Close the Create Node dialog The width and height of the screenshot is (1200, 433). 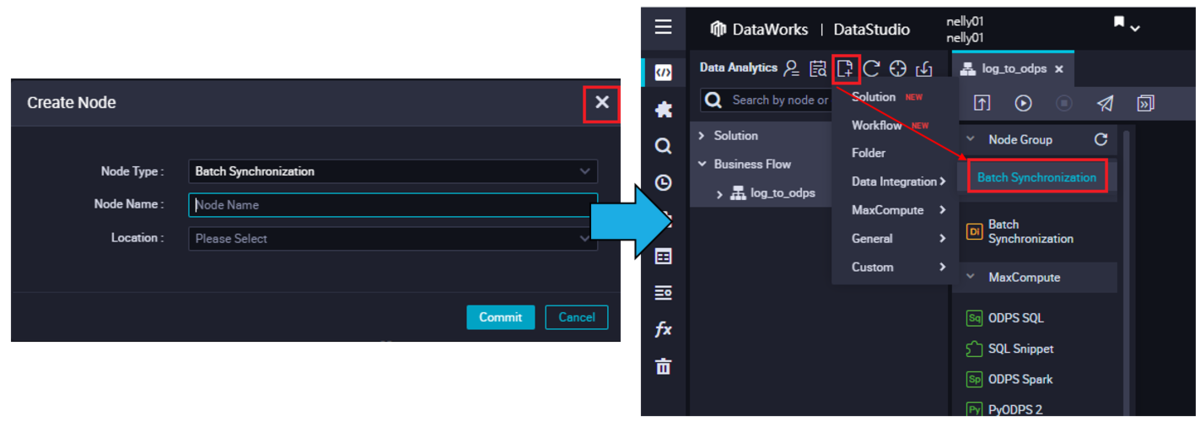pyautogui.click(x=601, y=102)
